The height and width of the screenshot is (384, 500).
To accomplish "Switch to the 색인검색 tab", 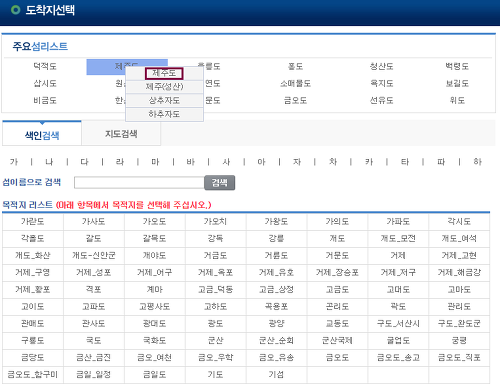I will pos(42,135).
